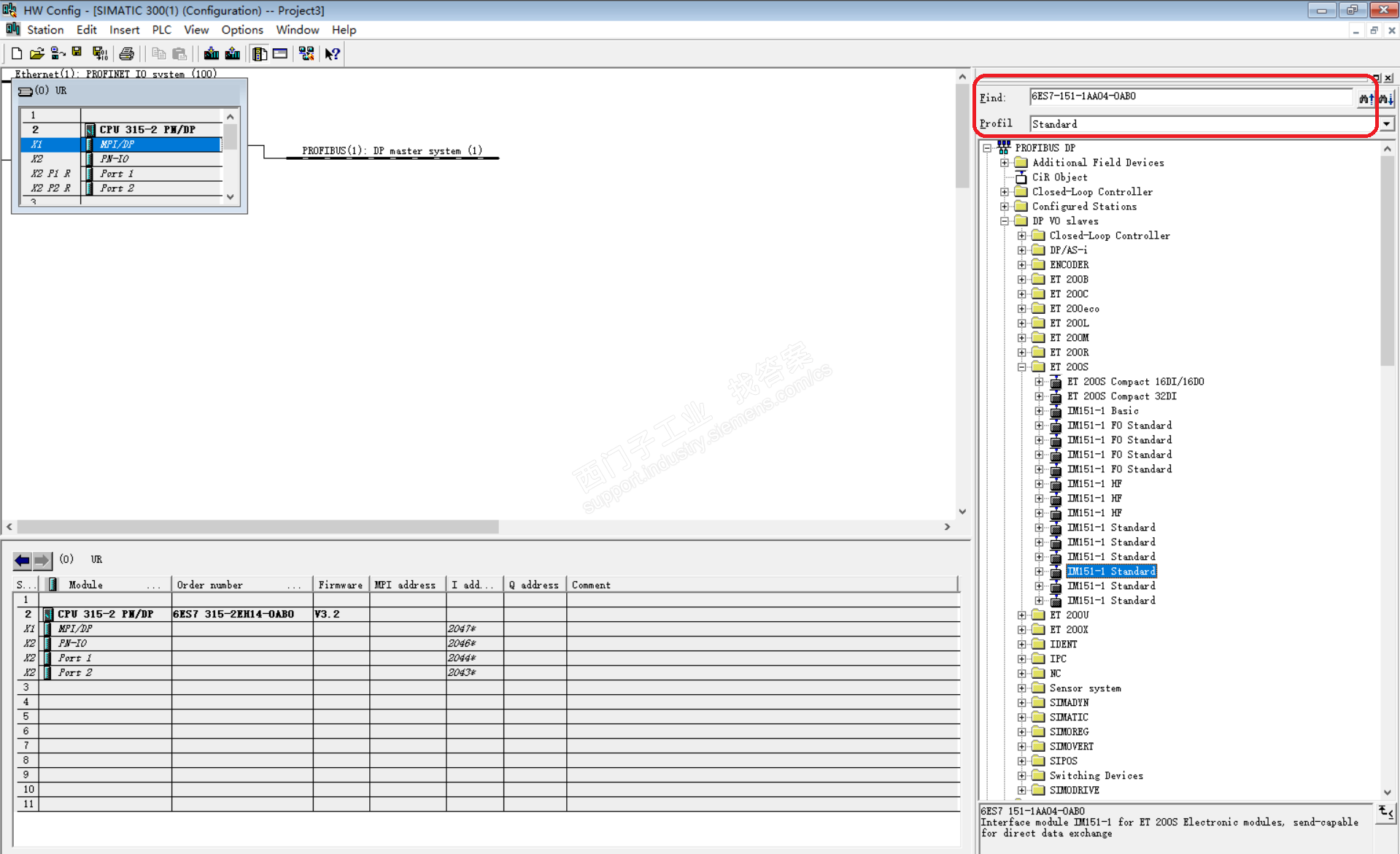This screenshot has width=1400, height=854.
Task: Toggle the hardware Catalog toolbar icon
Action: (x=259, y=53)
